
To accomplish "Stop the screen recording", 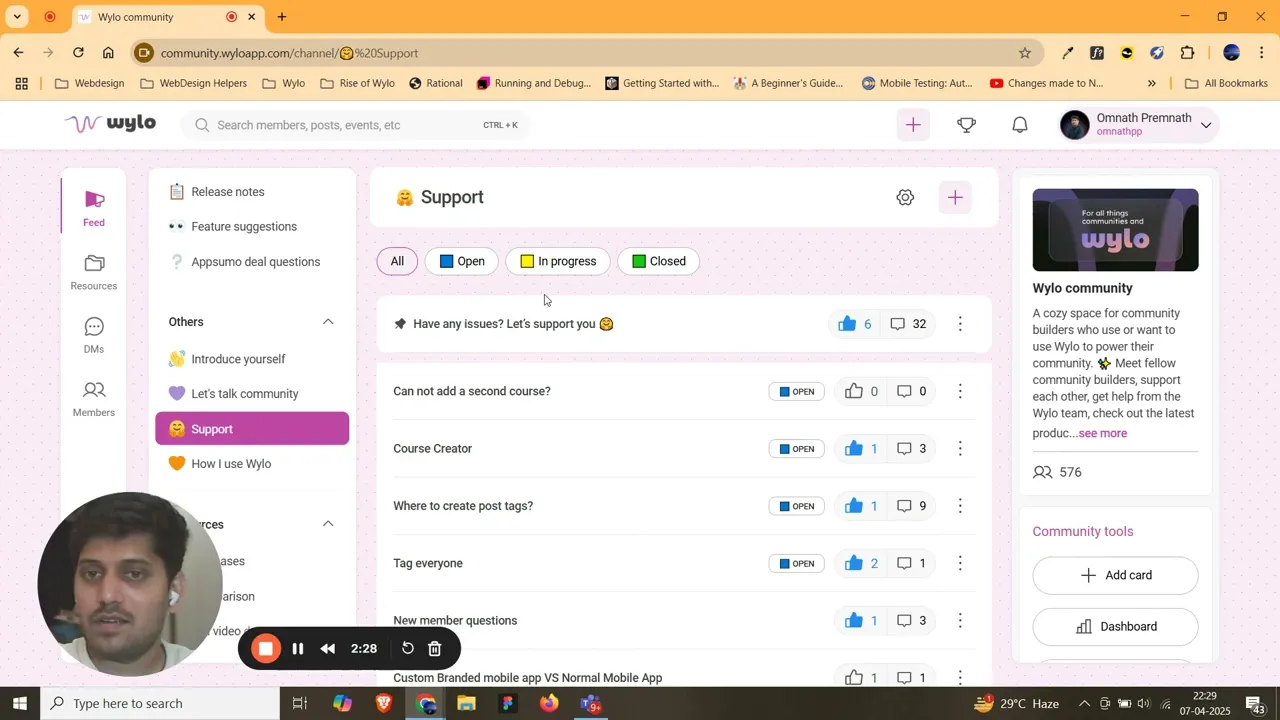I will coord(266,649).
